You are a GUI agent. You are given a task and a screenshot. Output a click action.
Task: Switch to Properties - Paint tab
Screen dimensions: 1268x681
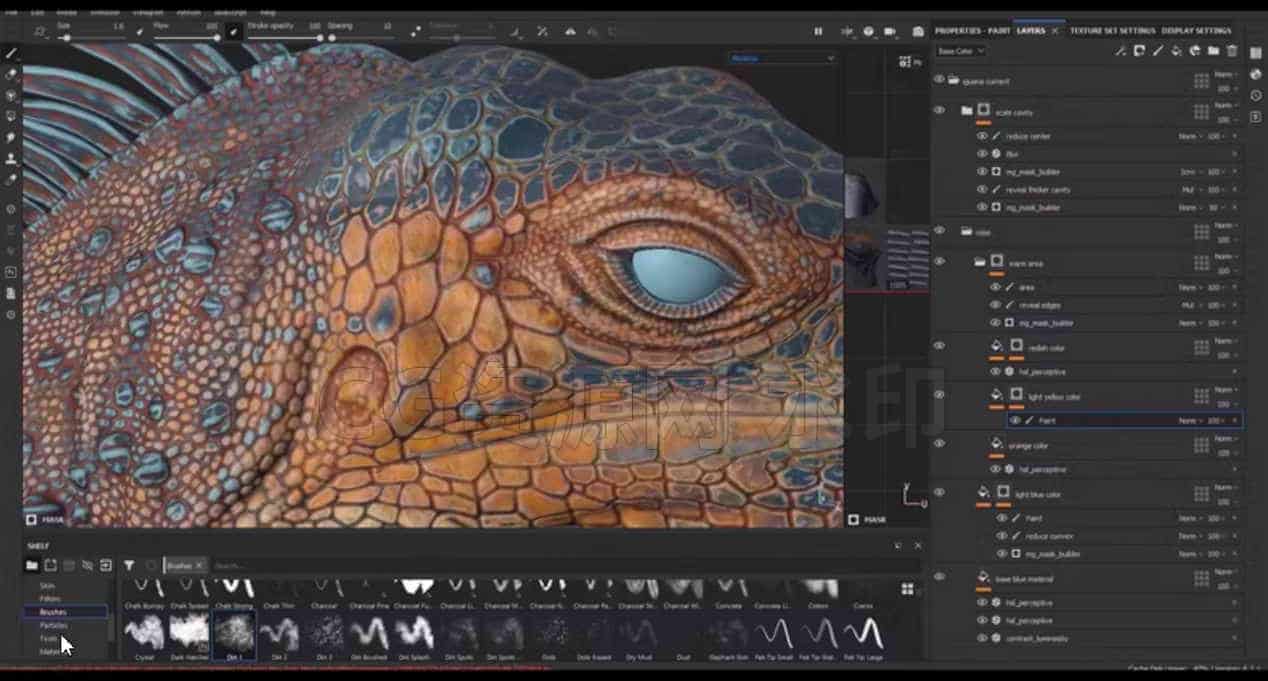click(x=972, y=31)
